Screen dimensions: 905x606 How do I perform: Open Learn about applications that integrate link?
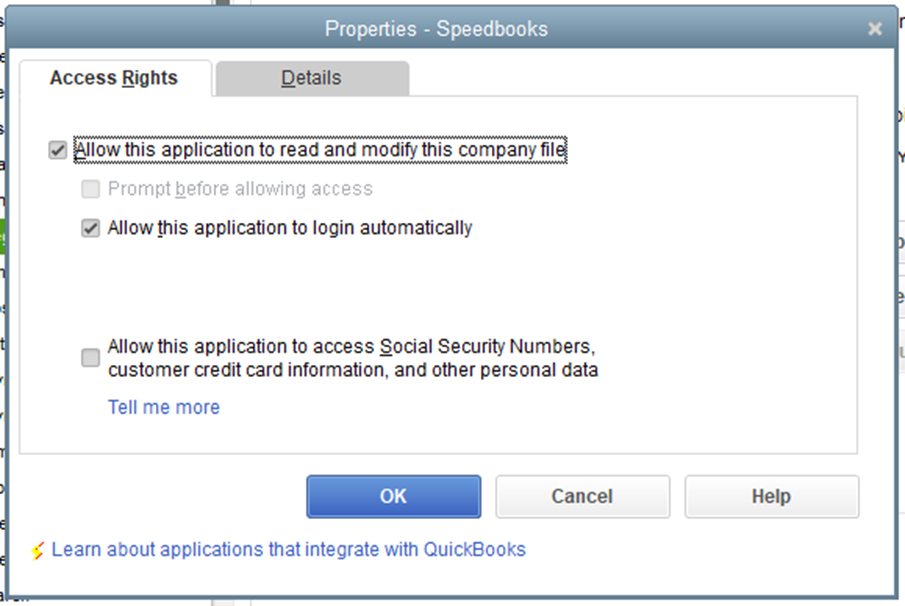tap(289, 549)
